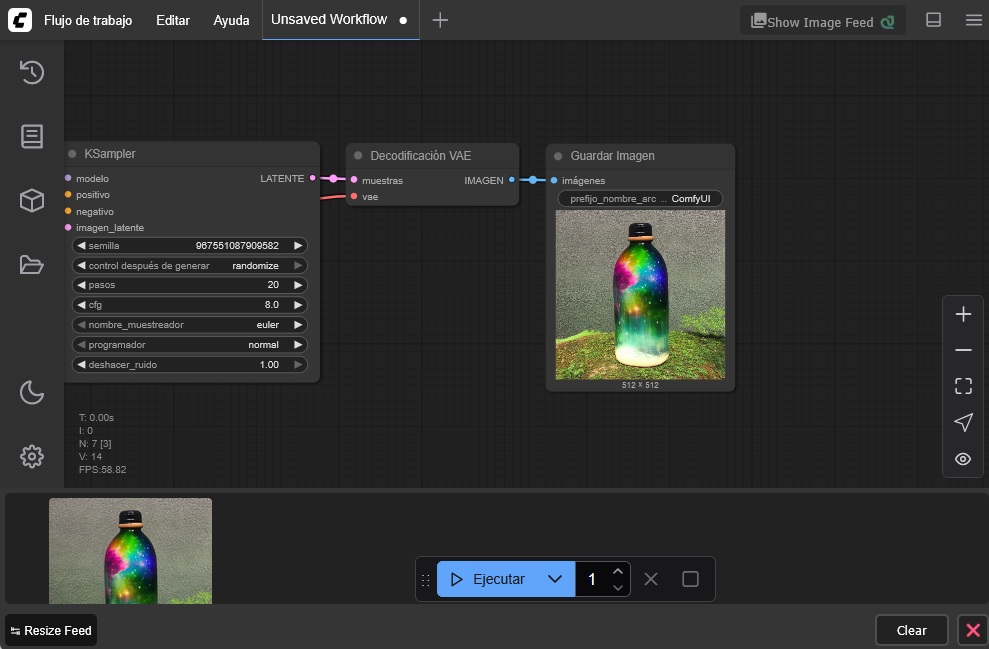
Task: Decrease semilla with its left arrow
Action: click(x=81, y=245)
